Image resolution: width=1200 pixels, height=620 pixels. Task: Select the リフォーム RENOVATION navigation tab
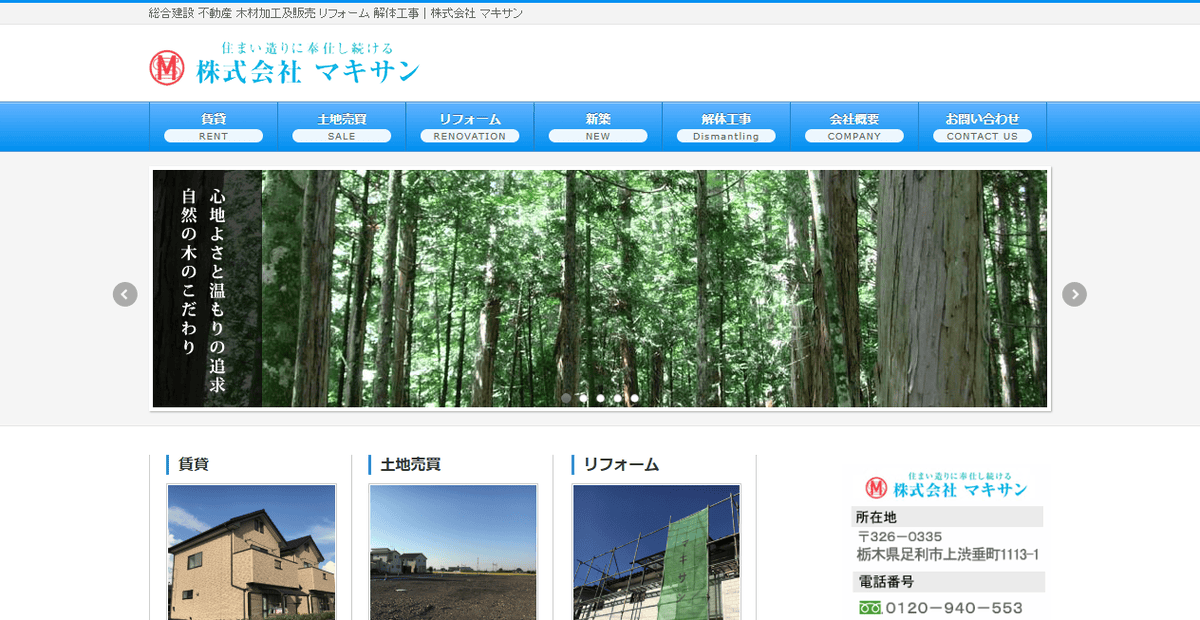469,125
